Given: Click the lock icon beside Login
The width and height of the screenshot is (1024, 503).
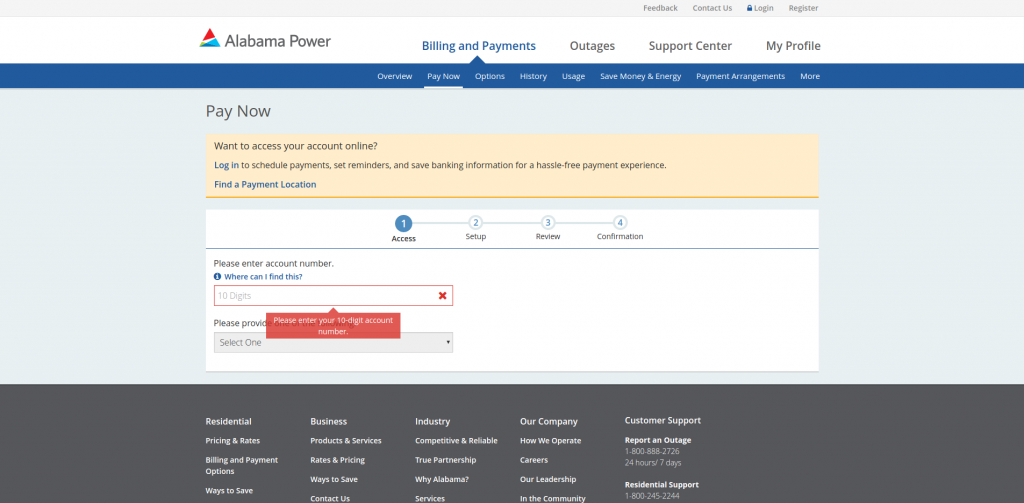Looking at the screenshot, I should (750, 8).
